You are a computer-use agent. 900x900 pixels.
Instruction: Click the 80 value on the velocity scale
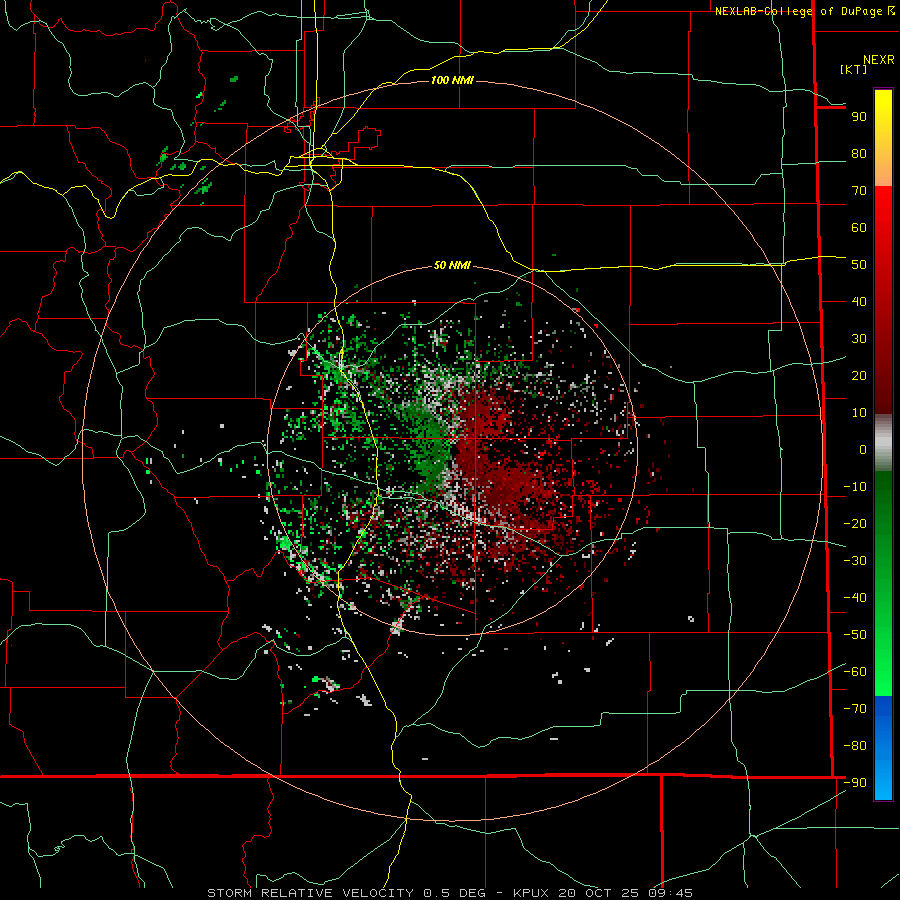click(859, 153)
